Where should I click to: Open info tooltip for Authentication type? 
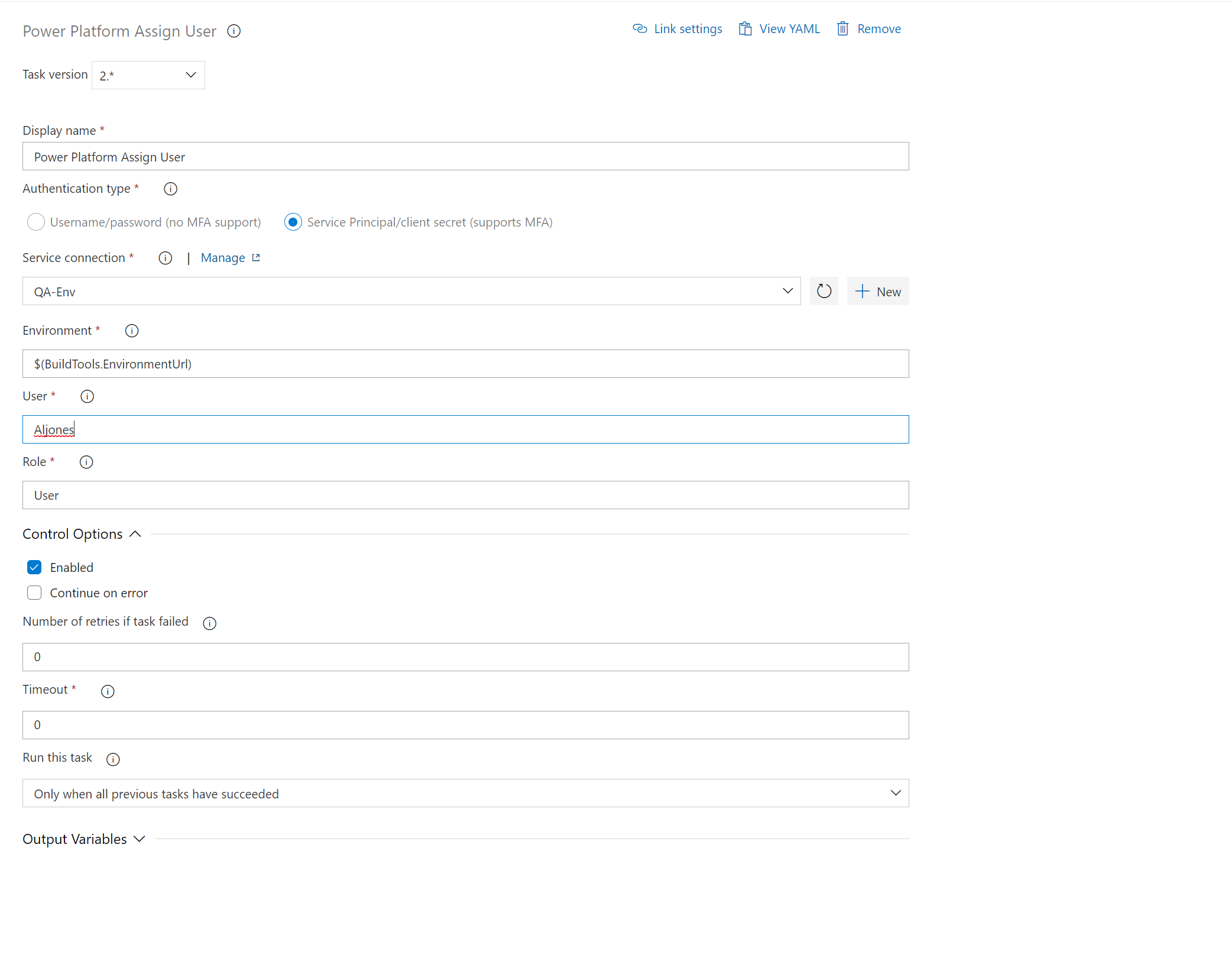click(x=170, y=189)
